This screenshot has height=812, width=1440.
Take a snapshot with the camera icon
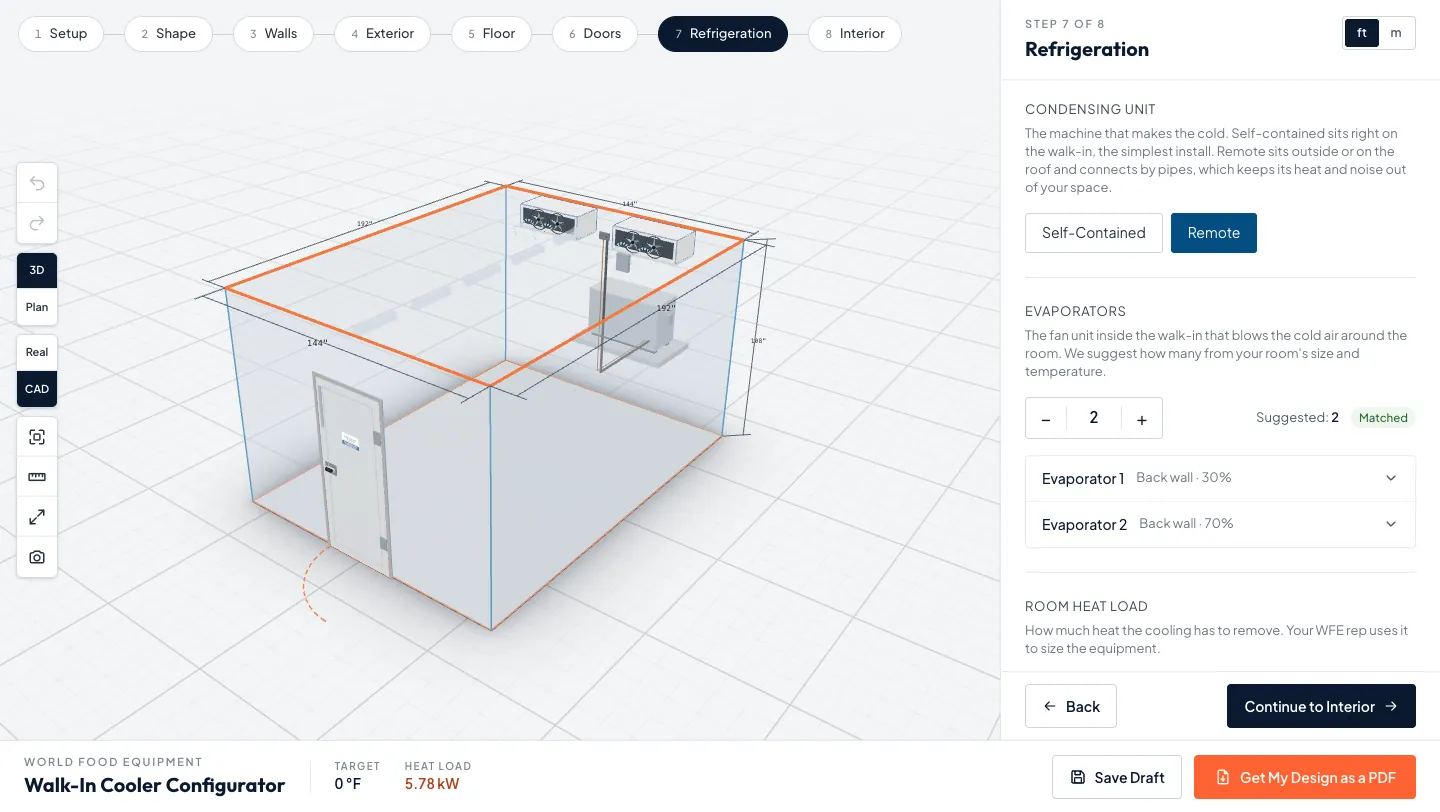click(x=37, y=557)
